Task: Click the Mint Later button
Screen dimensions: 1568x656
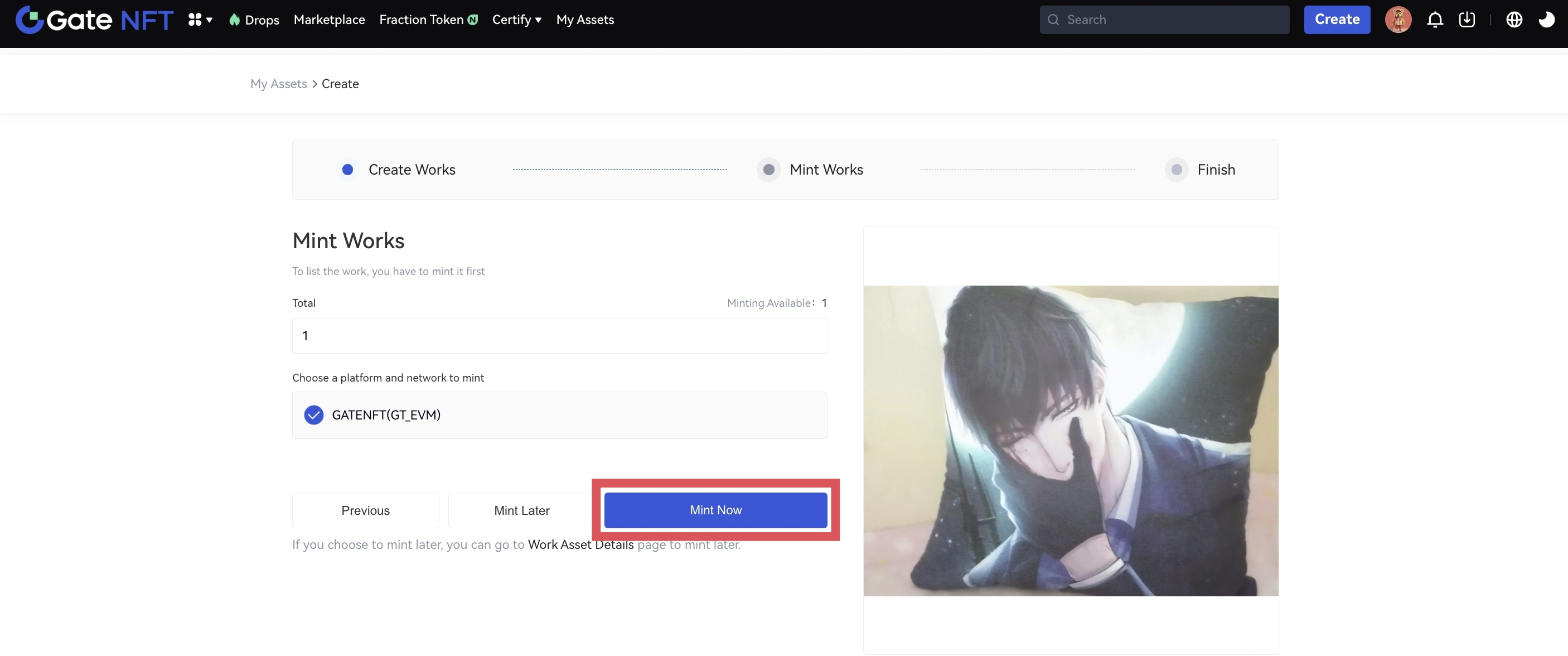Action: tap(522, 510)
